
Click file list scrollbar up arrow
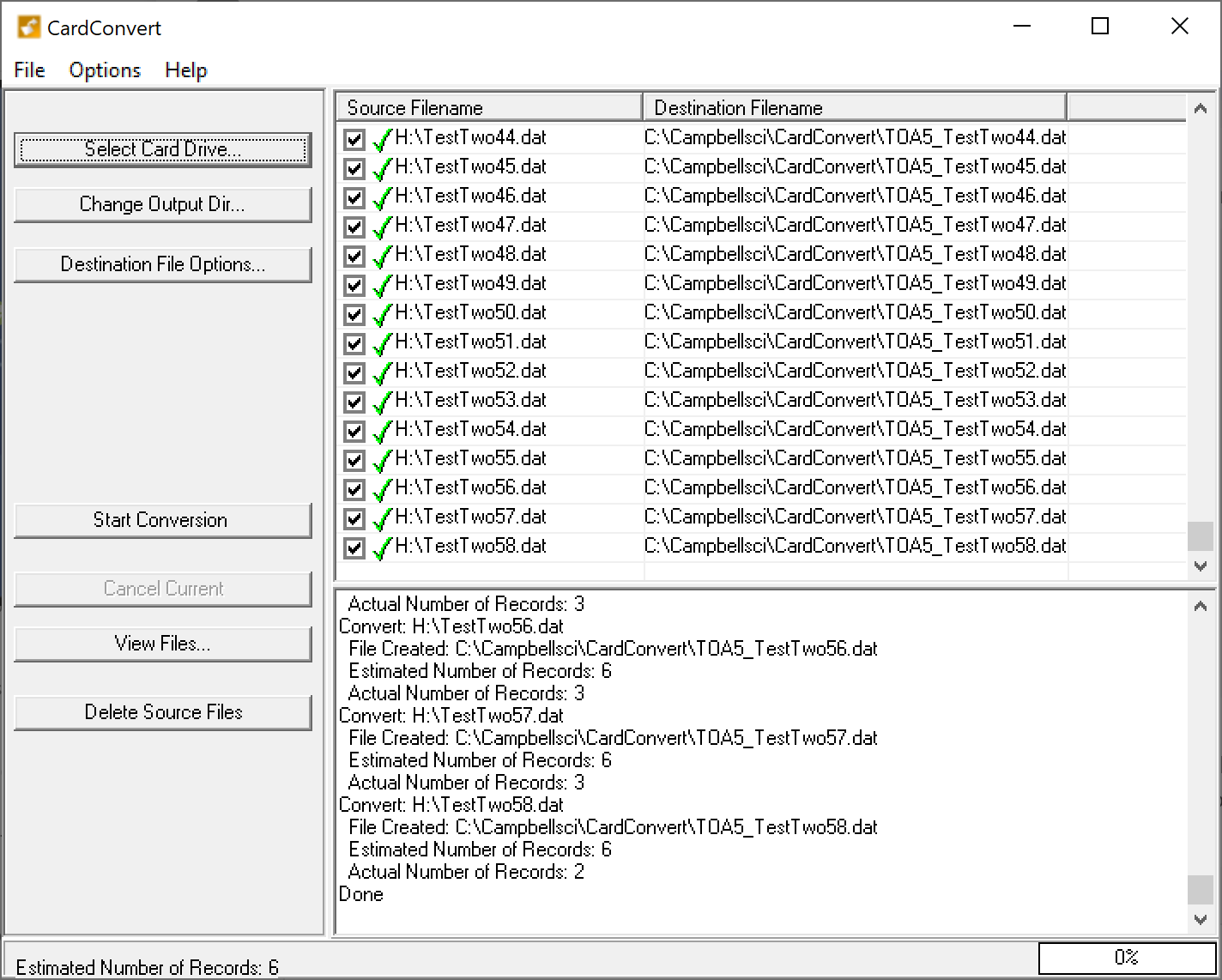point(1201,108)
